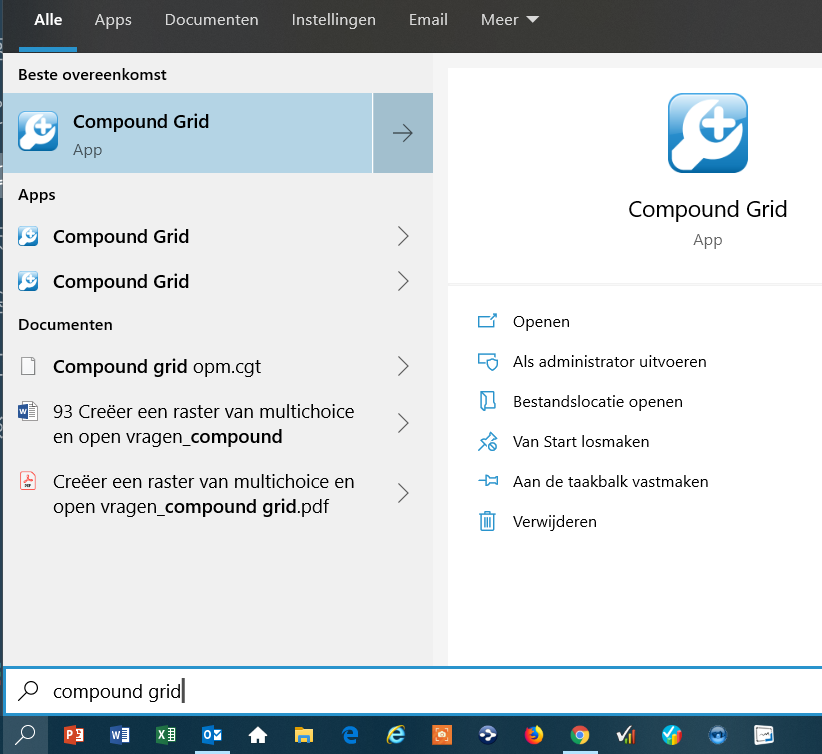Expand details for Compound grid opm.cgt
This screenshot has width=822, height=754.
pyautogui.click(x=403, y=367)
